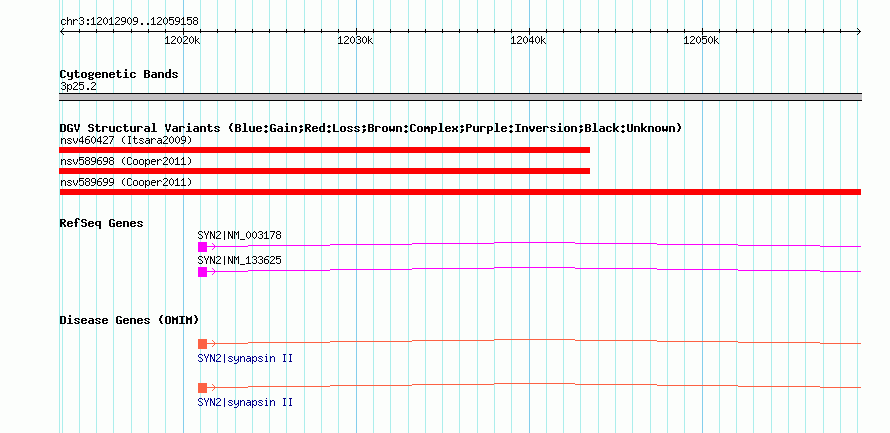Open the upper SYN2|synapsin II link
The image size is (890, 433).
[245, 359]
